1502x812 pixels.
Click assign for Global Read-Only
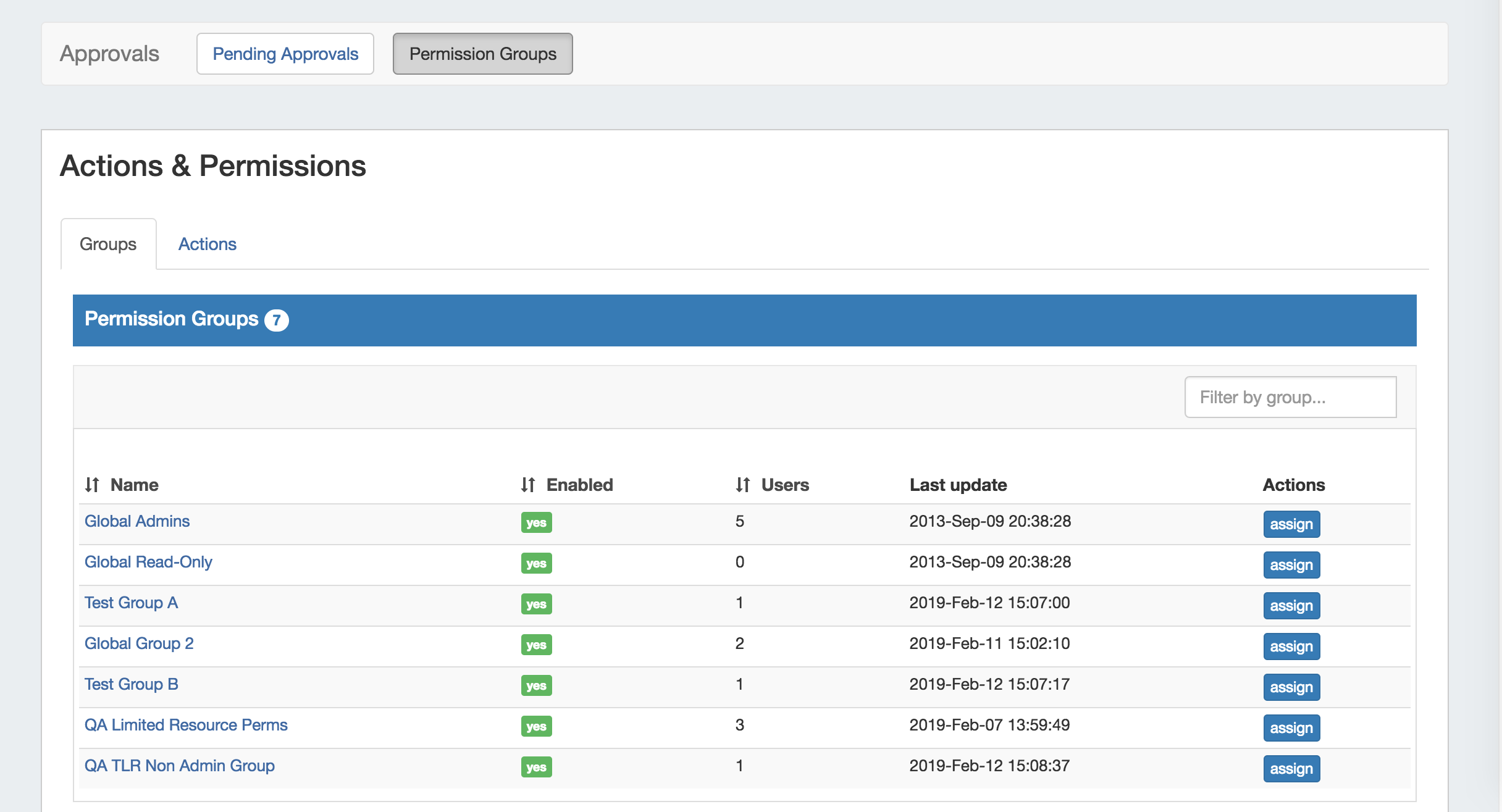click(x=1291, y=565)
